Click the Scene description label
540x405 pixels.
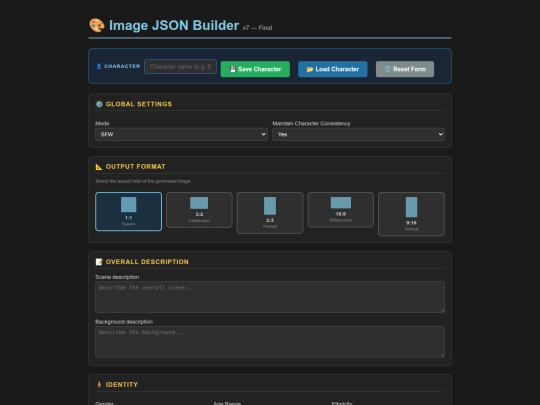click(x=117, y=277)
